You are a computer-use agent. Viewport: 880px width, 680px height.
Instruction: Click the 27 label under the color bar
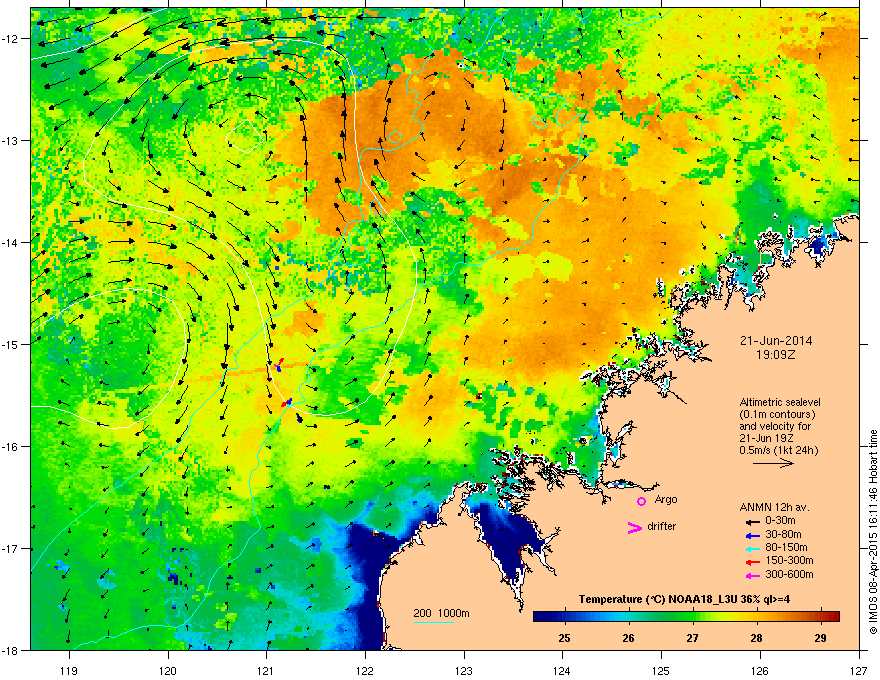[693, 638]
